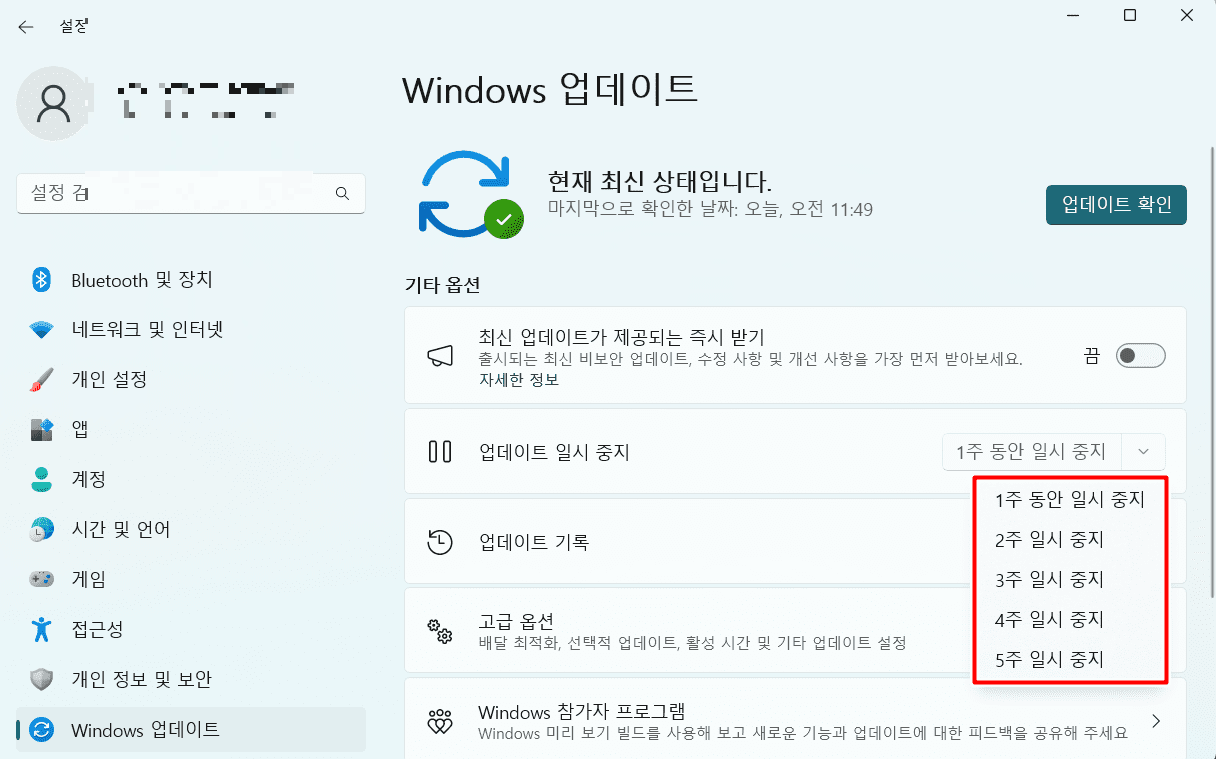Select the 앱 icon in sidebar
Viewport: 1216px width, 759px height.
[x=41, y=430]
